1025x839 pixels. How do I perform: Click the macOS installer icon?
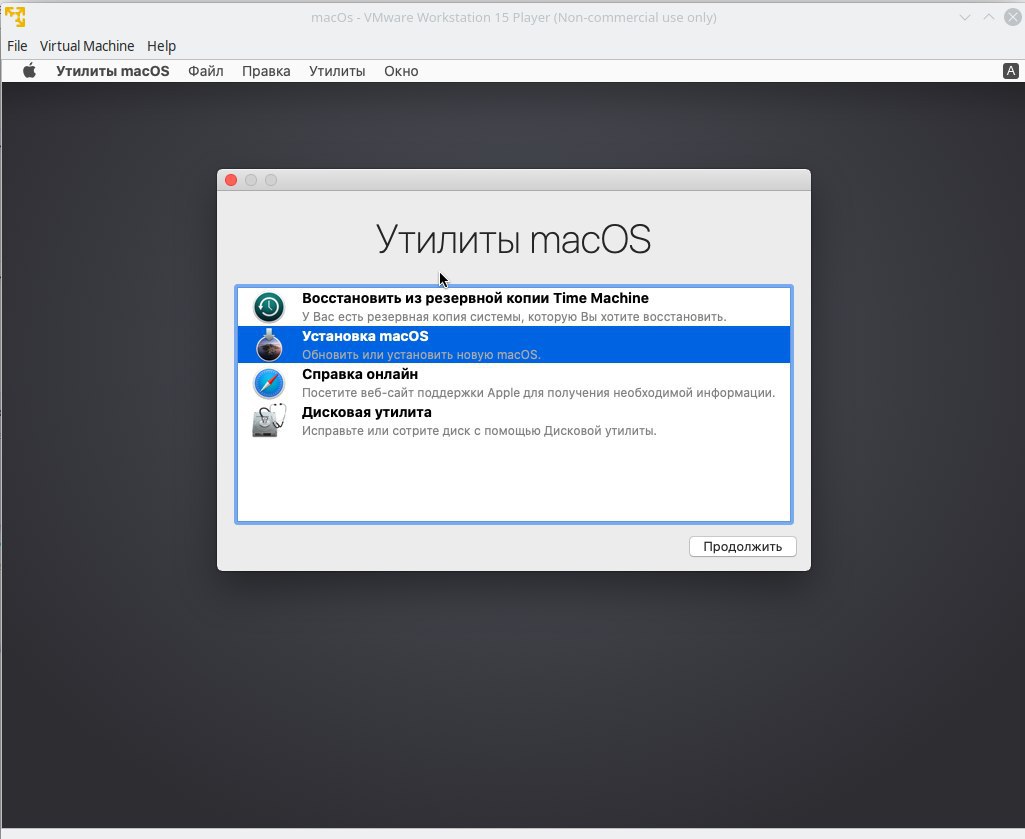click(269, 345)
